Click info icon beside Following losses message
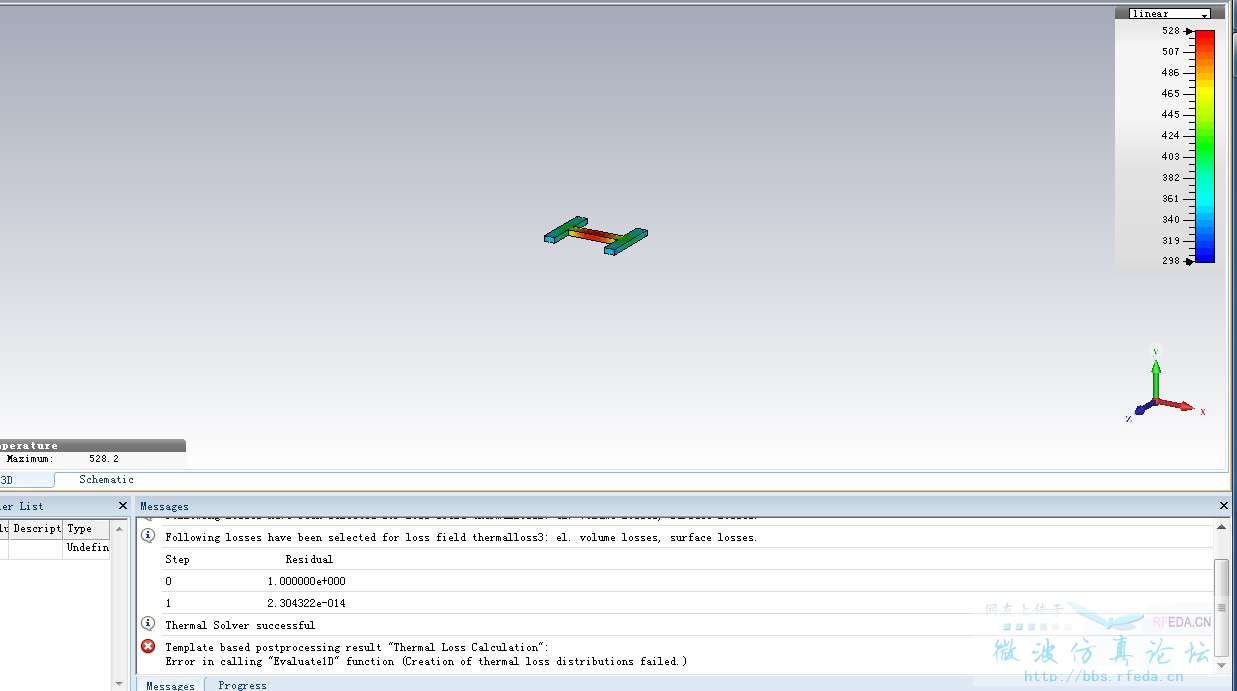This screenshot has height=691, width=1237. [148, 537]
